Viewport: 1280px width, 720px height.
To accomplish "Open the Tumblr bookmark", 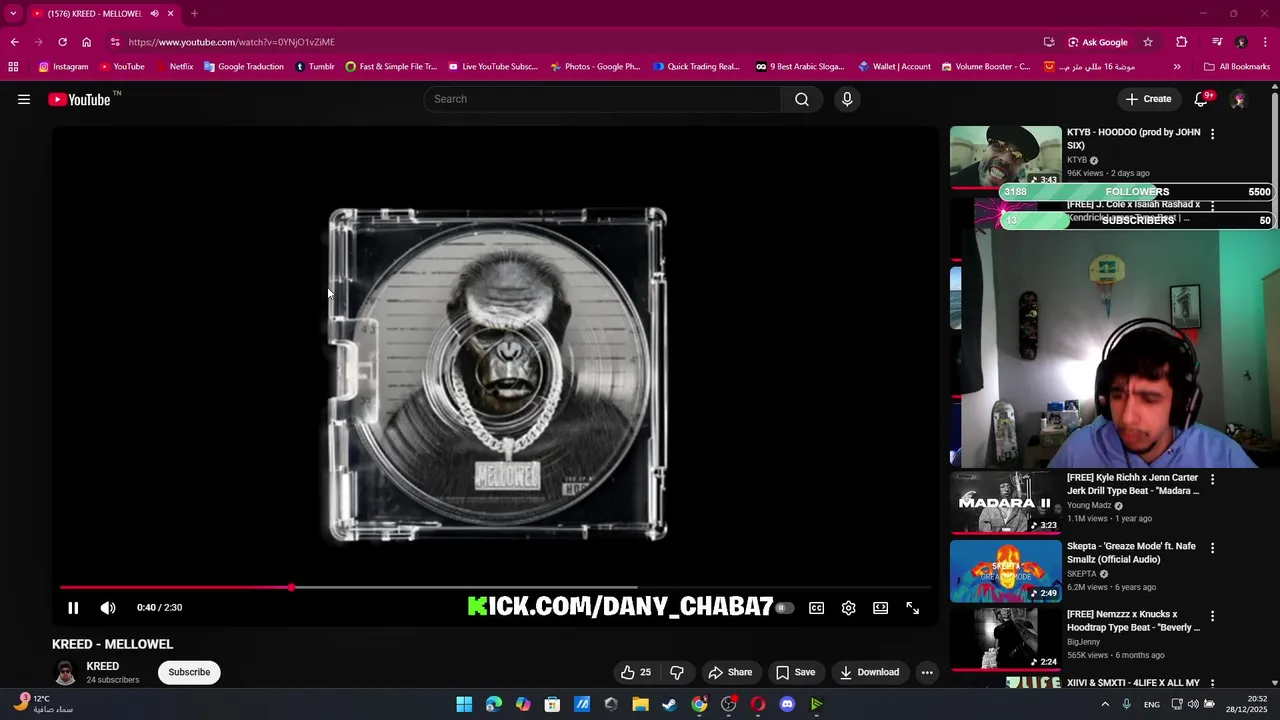I will 315,67.
